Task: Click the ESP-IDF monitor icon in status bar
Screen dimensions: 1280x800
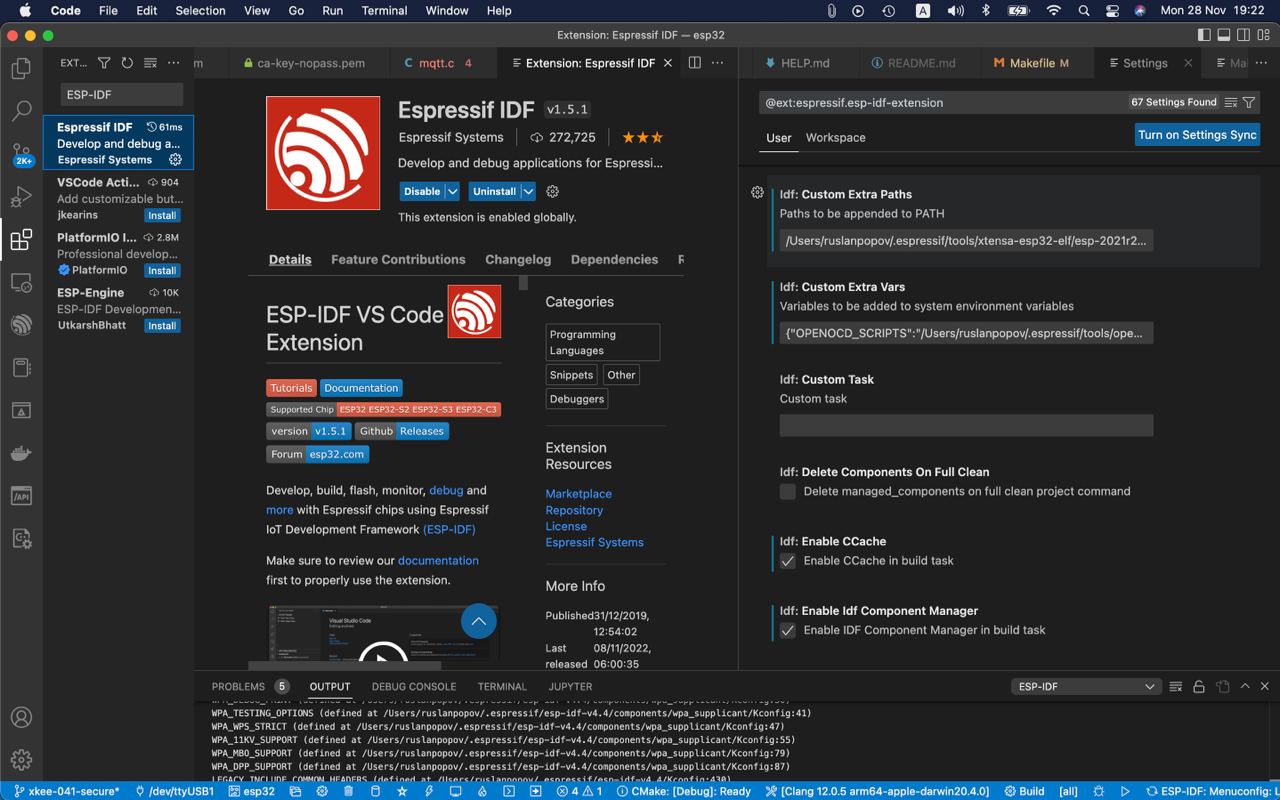Action: pos(455,791)
